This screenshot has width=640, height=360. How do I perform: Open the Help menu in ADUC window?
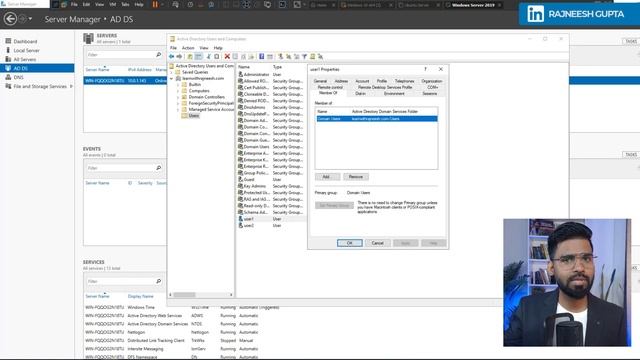(218, 48)
